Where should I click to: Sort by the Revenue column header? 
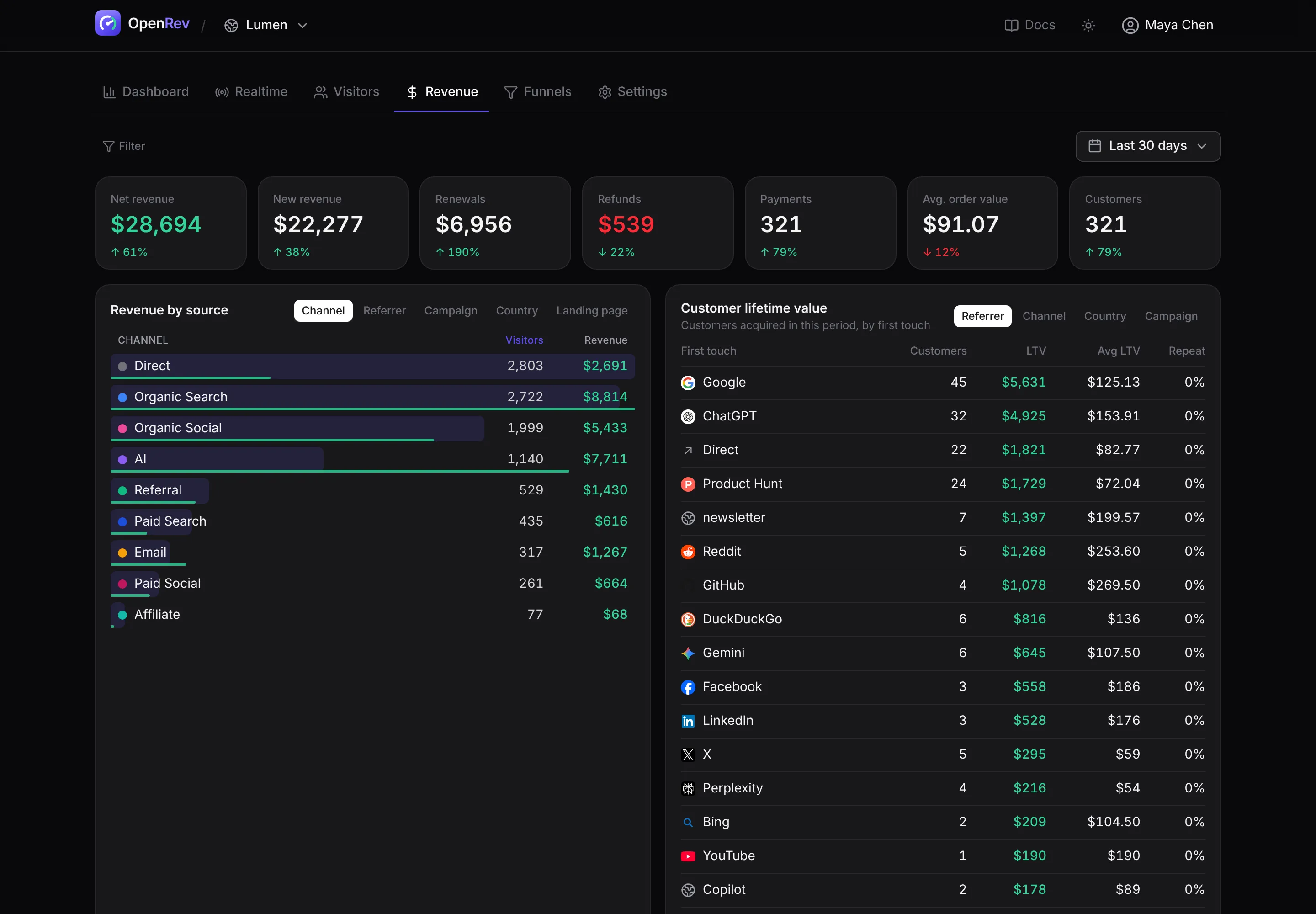[x=605, y=340]
